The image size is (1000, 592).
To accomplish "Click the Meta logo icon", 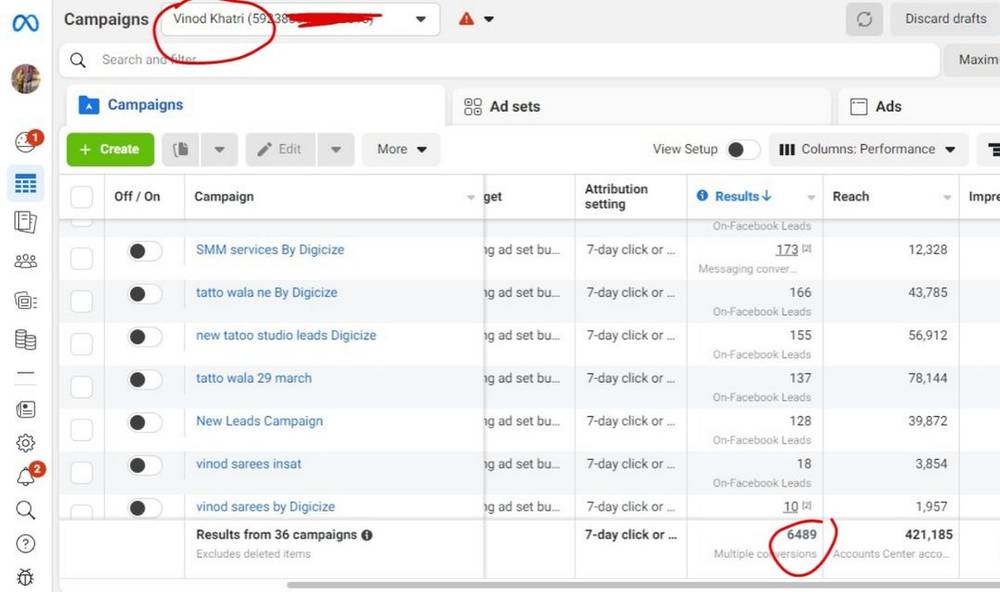I will [x=26, y=22].
